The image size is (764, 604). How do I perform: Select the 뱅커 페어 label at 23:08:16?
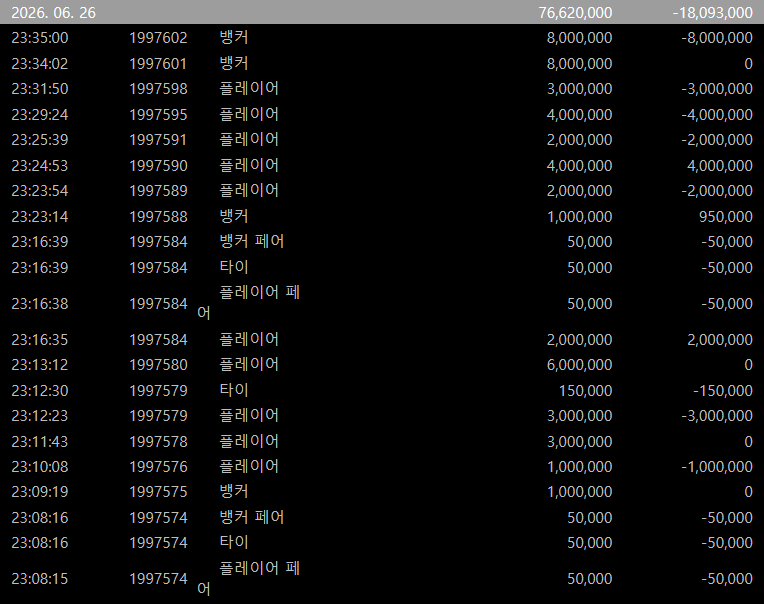pyautogui.click(x=252, y=517)
